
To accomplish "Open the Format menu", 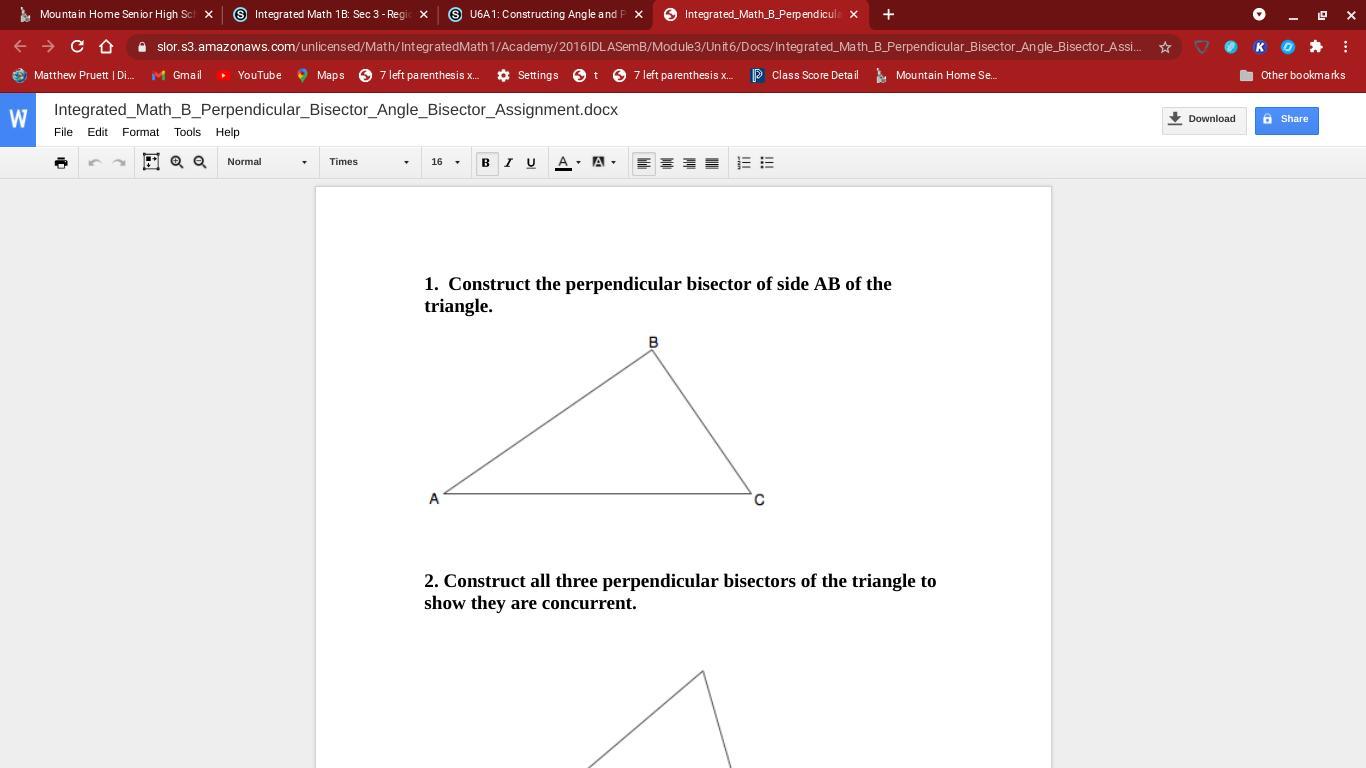I will pos(140,132).
